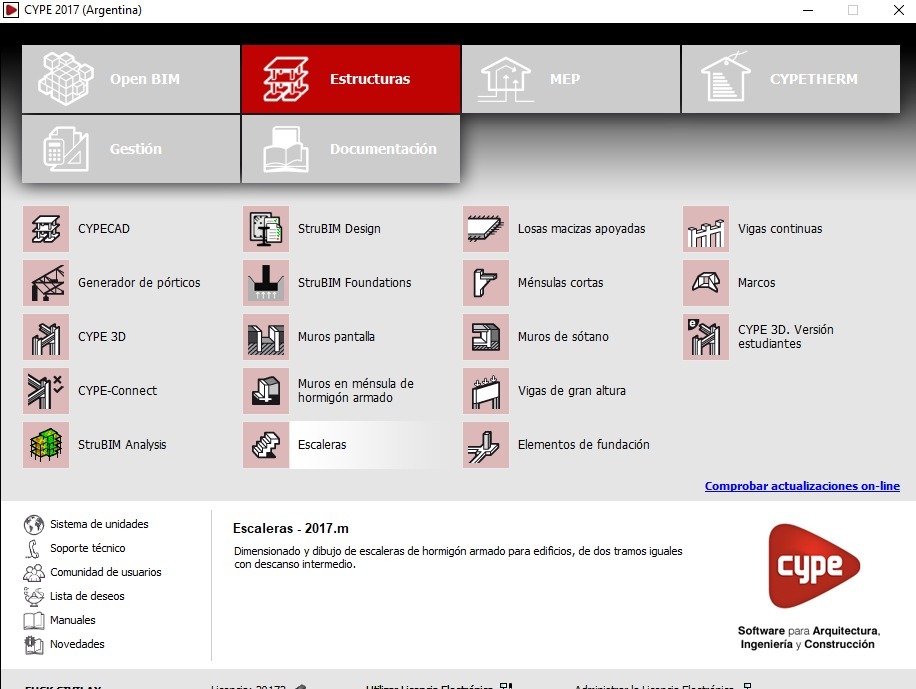The height and width of the screenshot is (689, 916).
Task: Click the CYPE-Connect icon
Action: click(46, 391)
